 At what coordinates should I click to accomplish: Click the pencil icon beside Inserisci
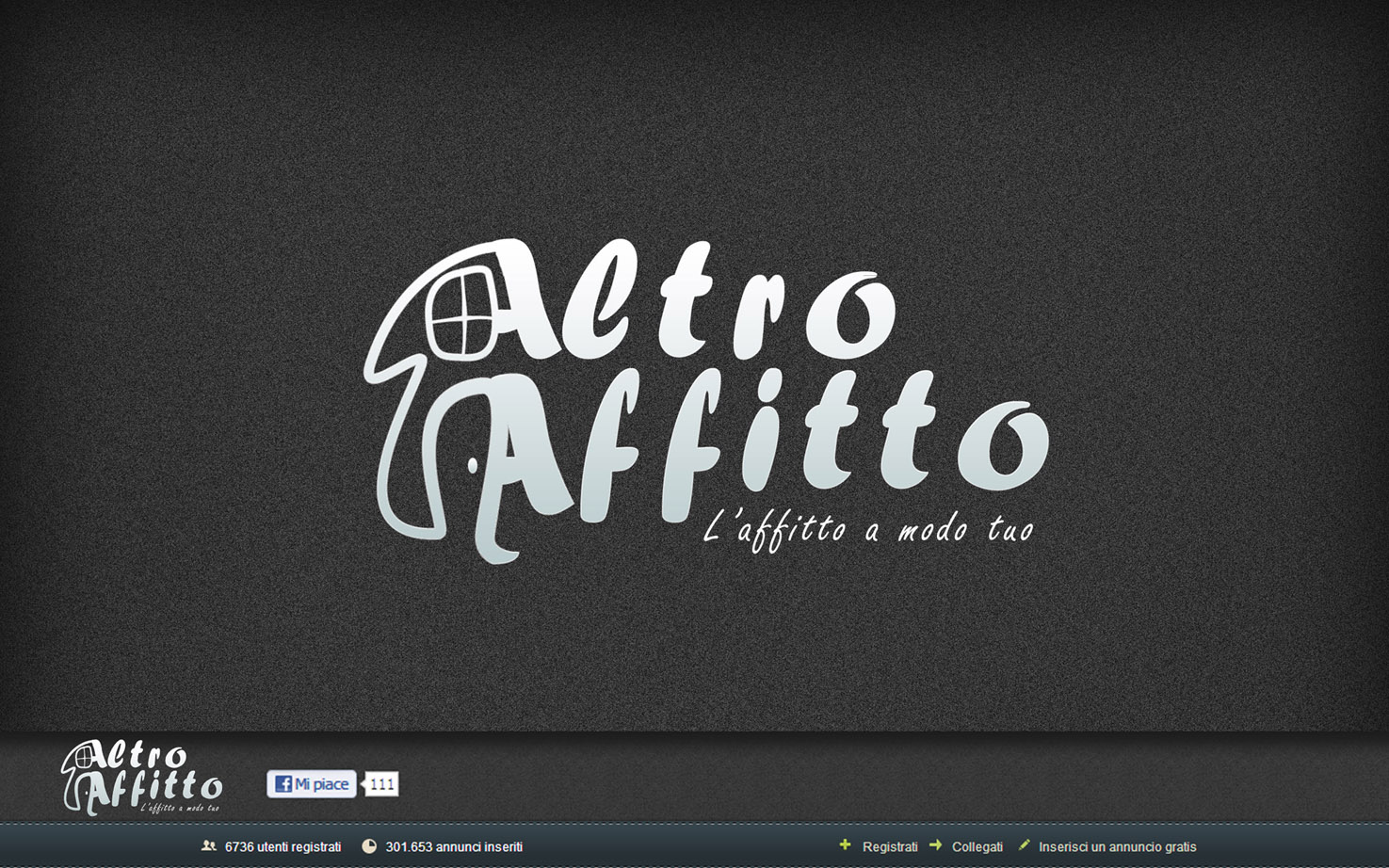(1024, 845)
